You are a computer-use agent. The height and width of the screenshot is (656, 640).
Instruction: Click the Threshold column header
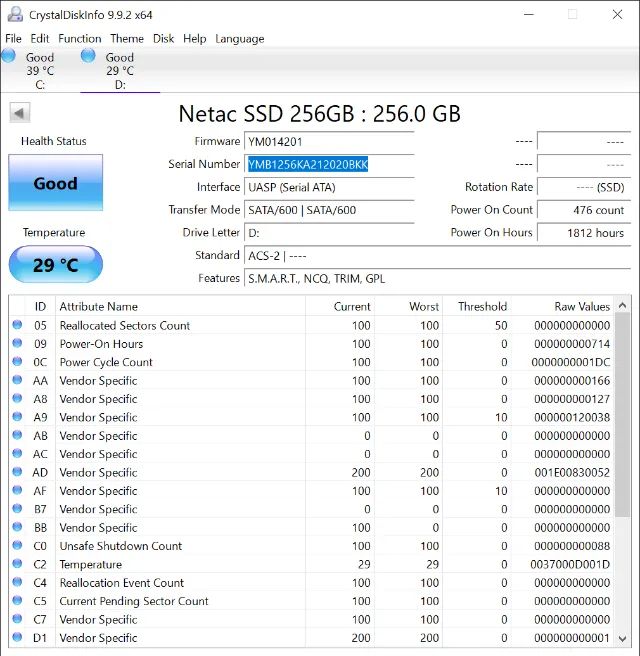477,307
